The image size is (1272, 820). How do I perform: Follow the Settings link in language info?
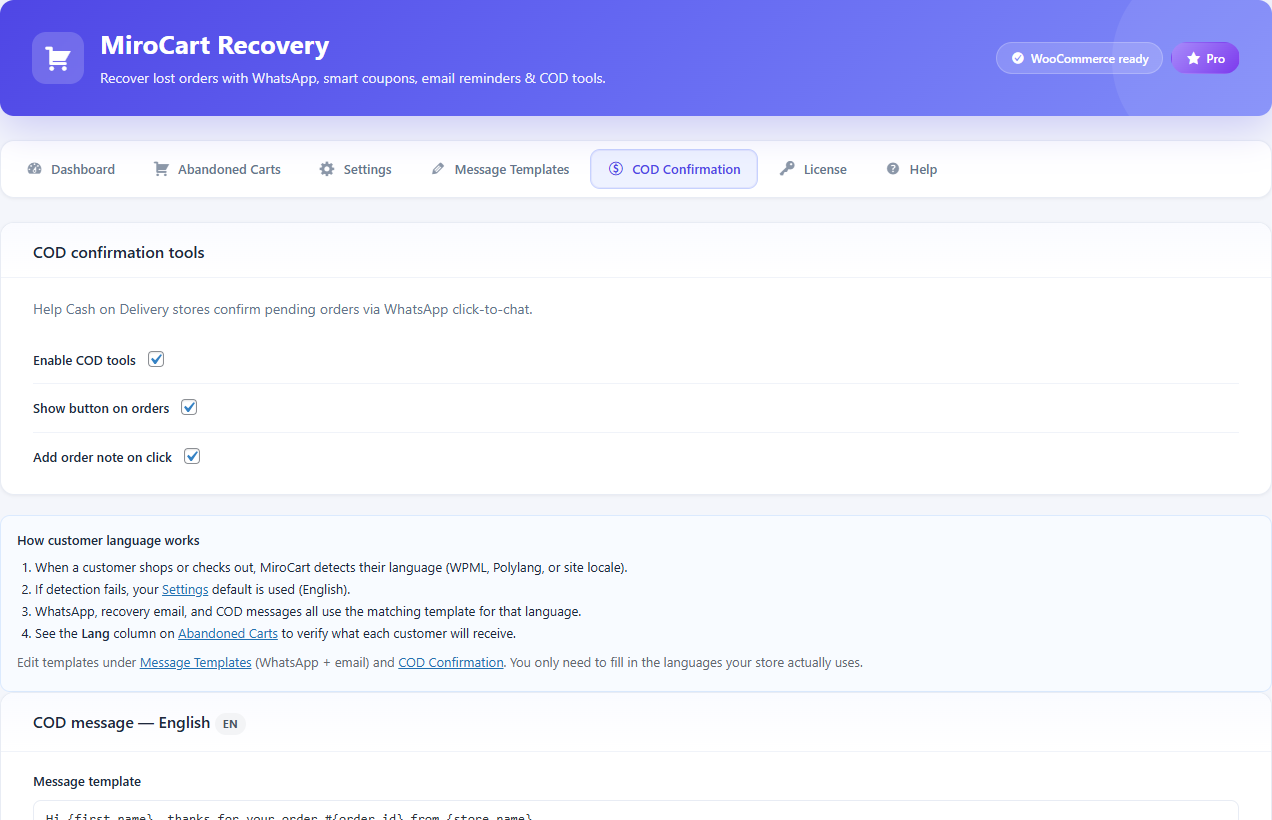pos(185,589)
